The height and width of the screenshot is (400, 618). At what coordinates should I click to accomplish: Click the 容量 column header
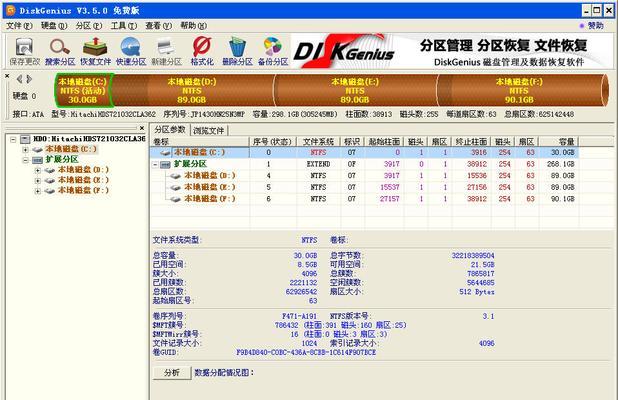coord(559,141)
